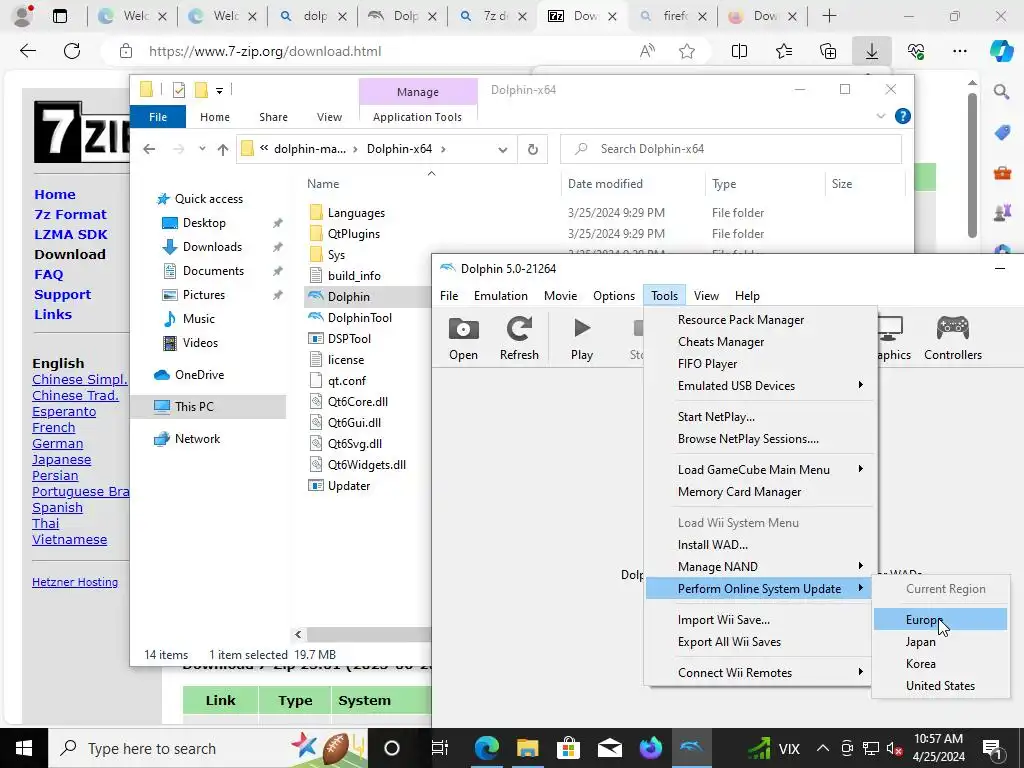
Task: Open Resource Pack Manager from Tools menu
Action: coord(759,320)
